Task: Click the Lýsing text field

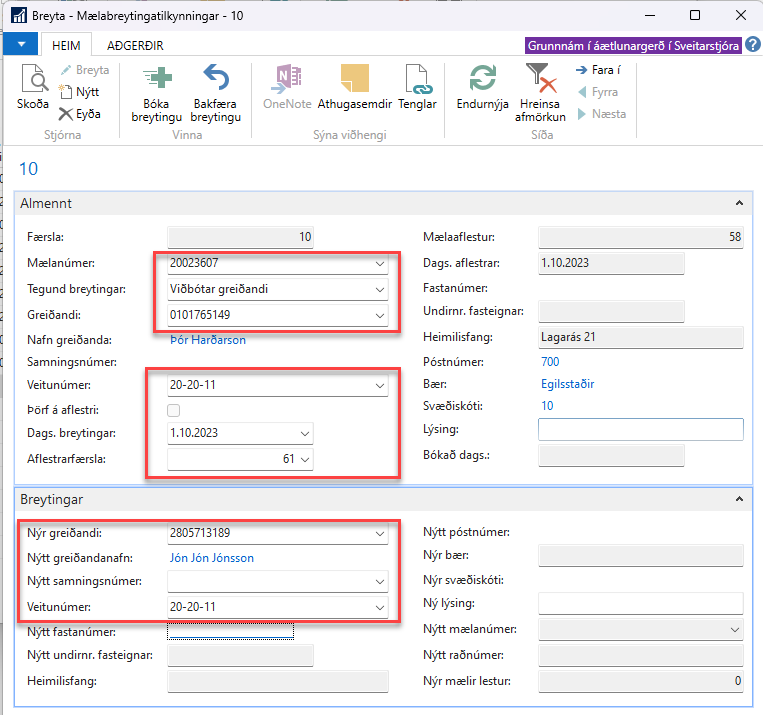Action: point(640,430)
